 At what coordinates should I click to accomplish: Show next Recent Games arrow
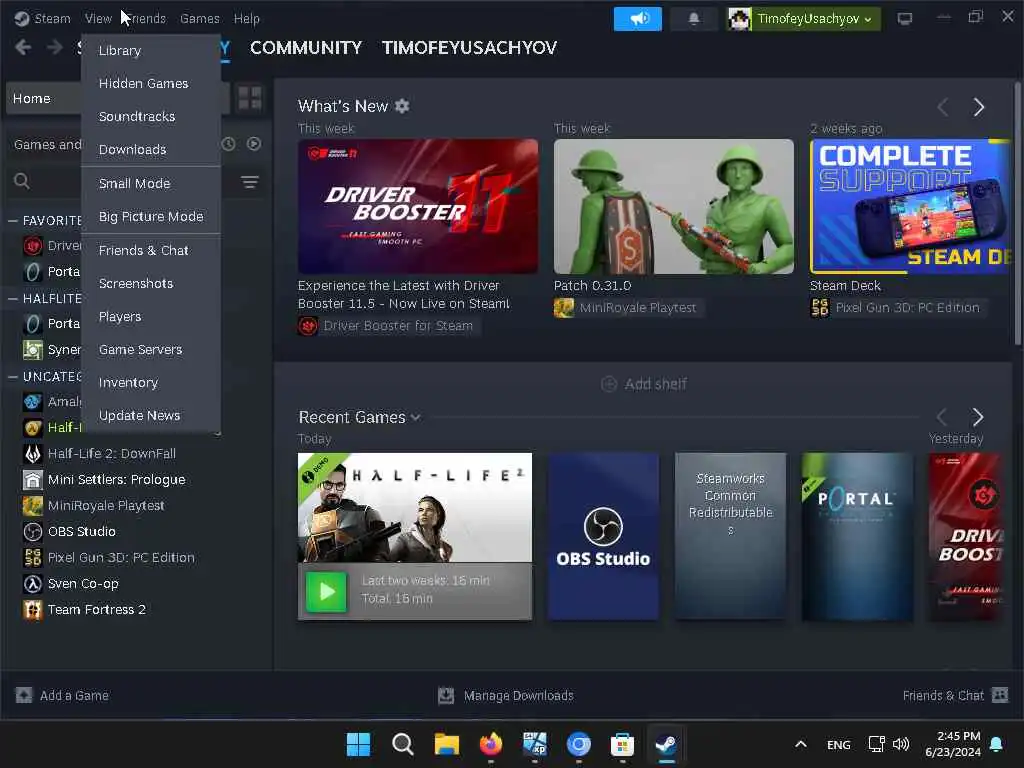[x=978, y=417]
